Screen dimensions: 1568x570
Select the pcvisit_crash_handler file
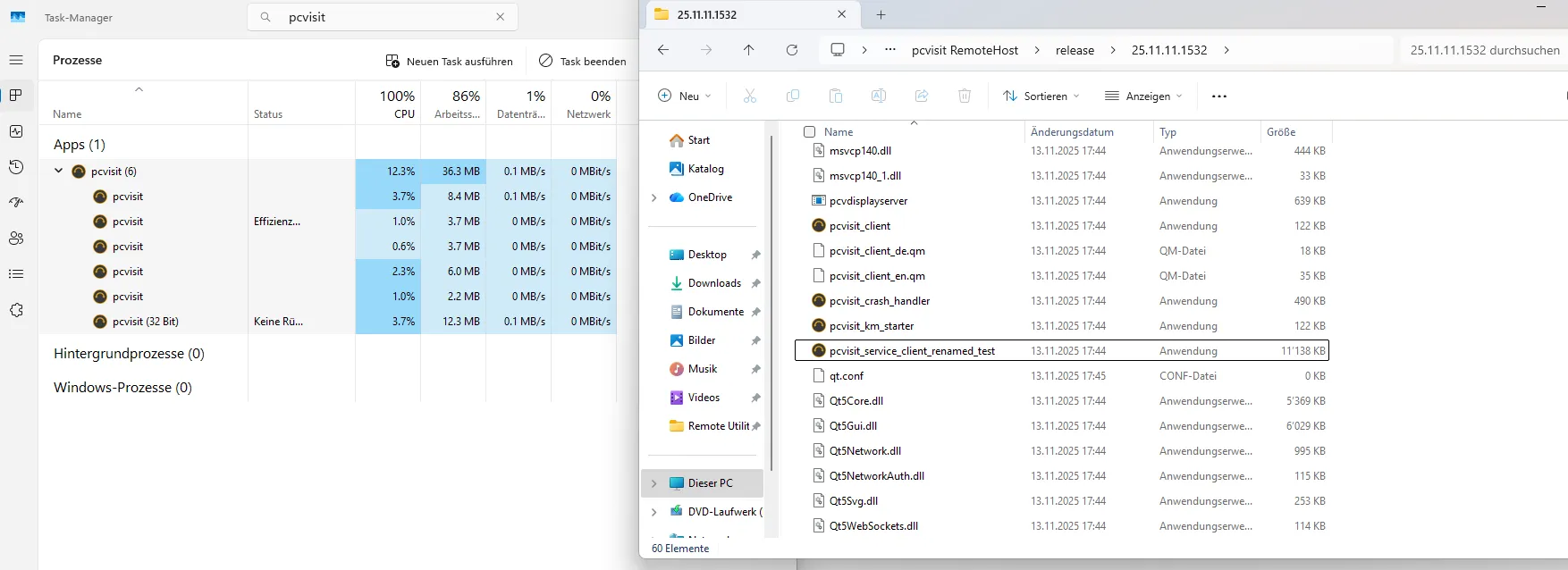pos(880,301)
